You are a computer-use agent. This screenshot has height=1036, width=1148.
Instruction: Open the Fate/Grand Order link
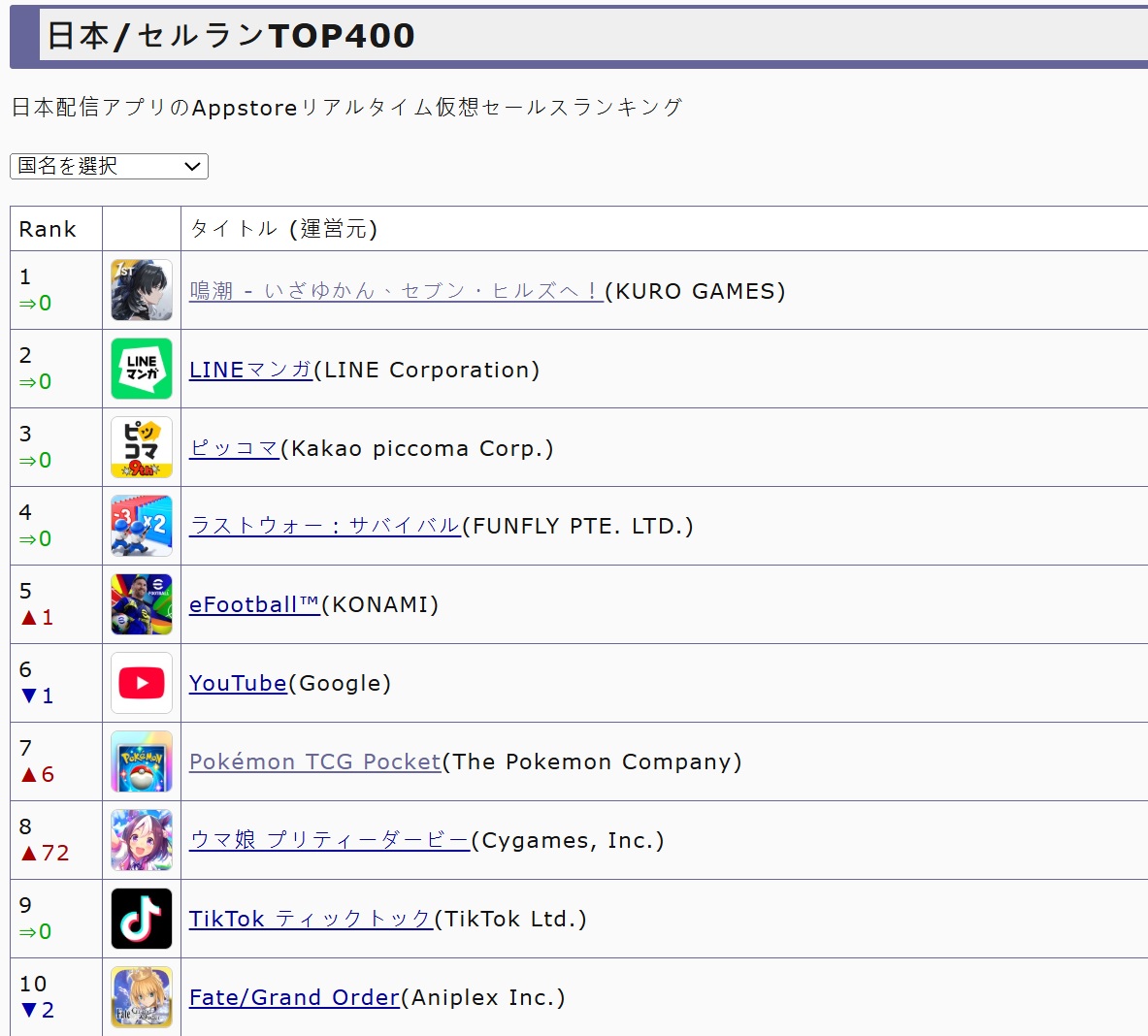pyautogui.click(x=294, y=997)
